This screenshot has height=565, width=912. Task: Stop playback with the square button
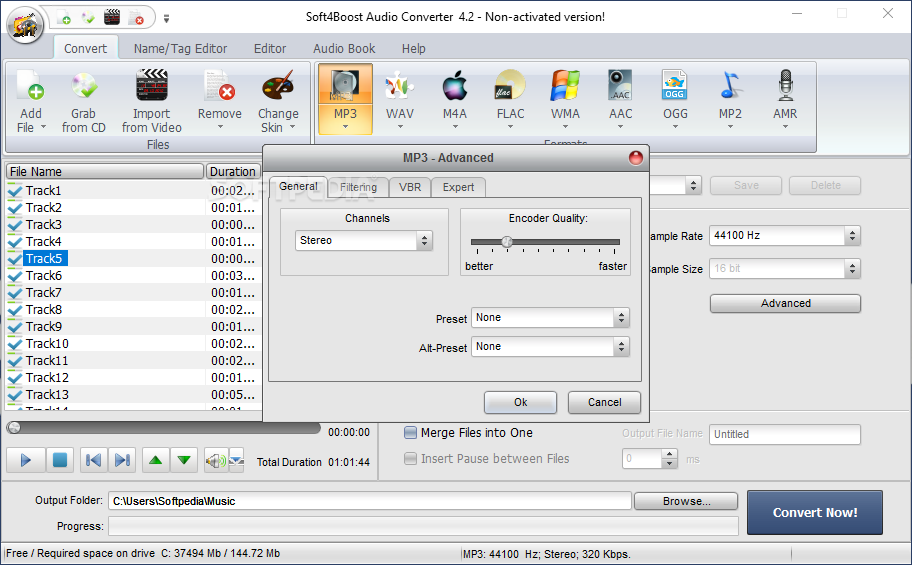tap(59, 460)
